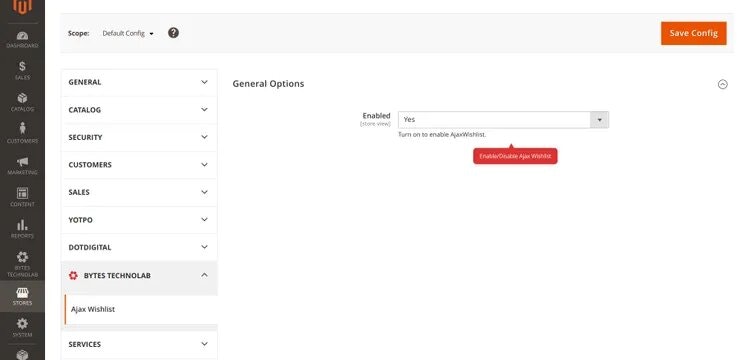Viewport: 750px width, 360px height.
Task: Expand the CUSTOMERS config section
Action: point(139,164)
